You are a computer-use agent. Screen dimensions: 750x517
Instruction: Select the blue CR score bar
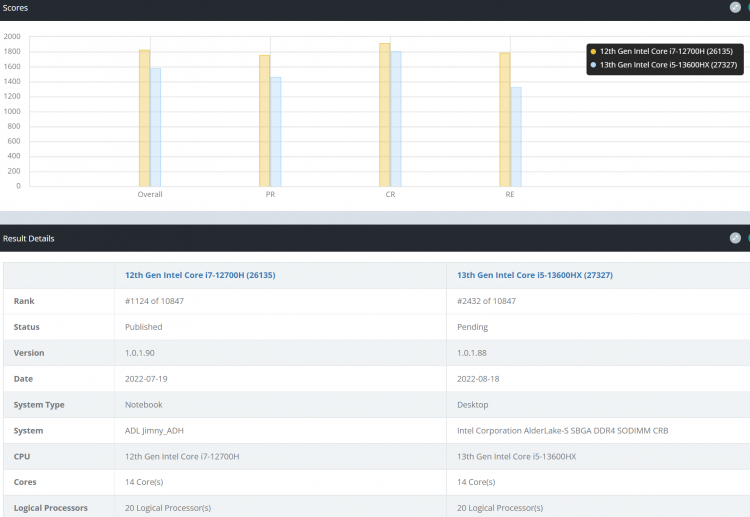point(395,119)
